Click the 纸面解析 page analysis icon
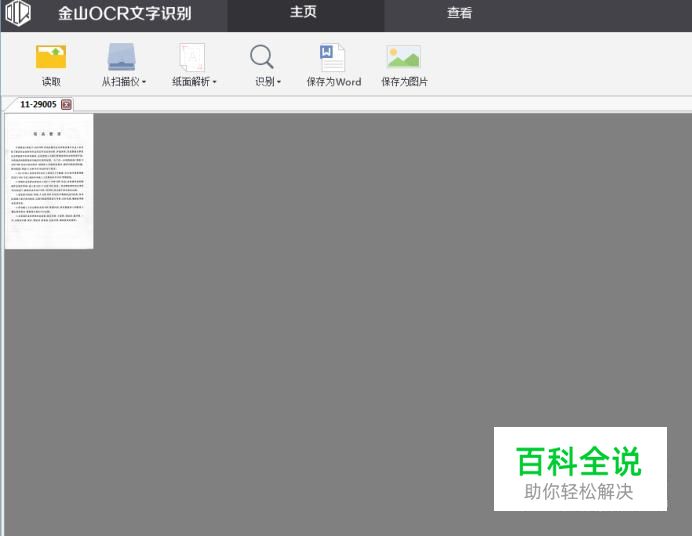 [x=192, y=57]
